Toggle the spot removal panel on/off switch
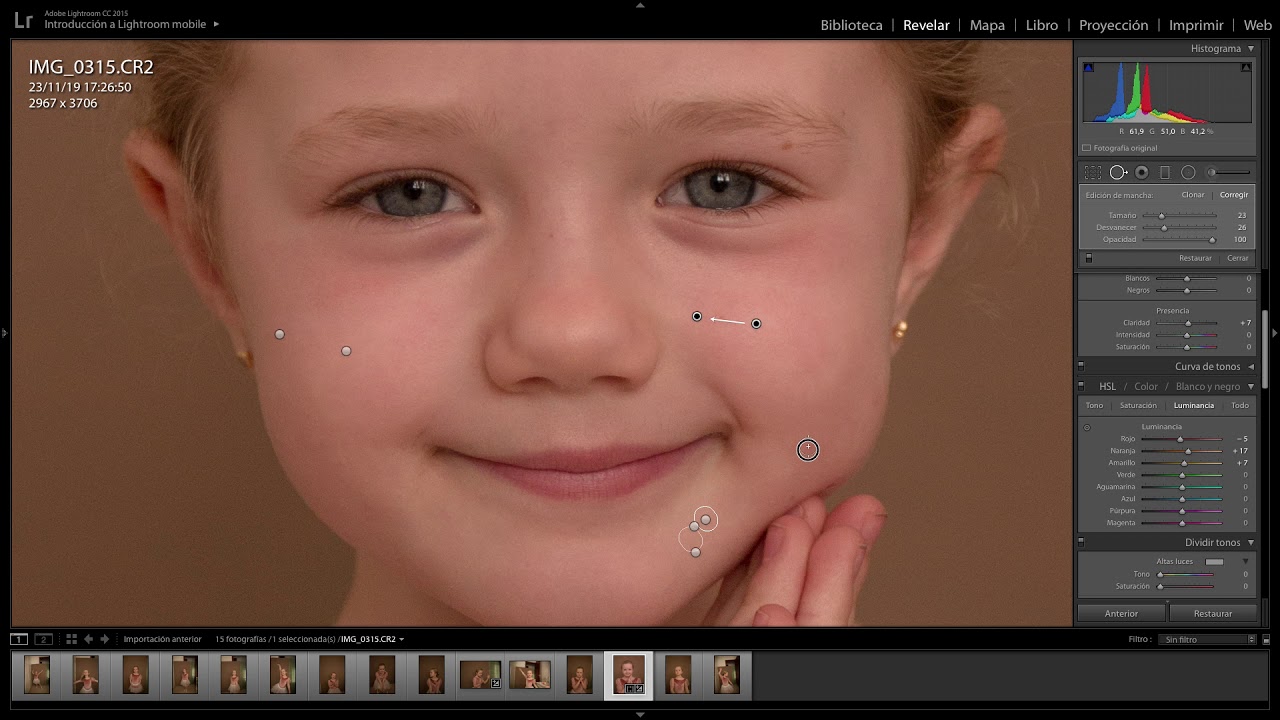Screen dimensions: 1280x720 coord(1089,258)
